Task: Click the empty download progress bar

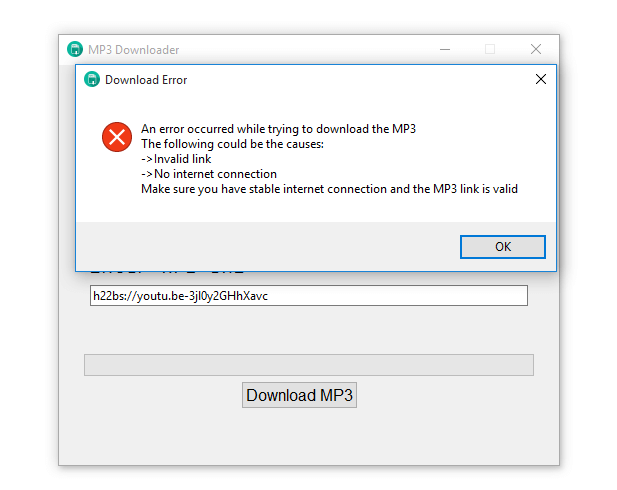Action: click(x=308, y=365)
